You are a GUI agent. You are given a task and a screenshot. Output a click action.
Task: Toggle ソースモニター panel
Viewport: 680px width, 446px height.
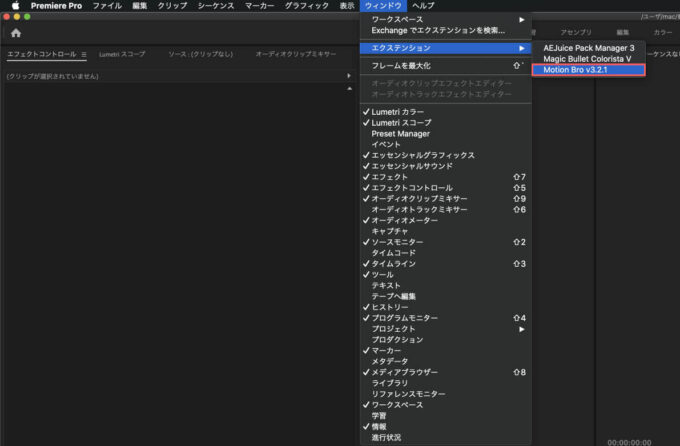click(x=445, y=242)
